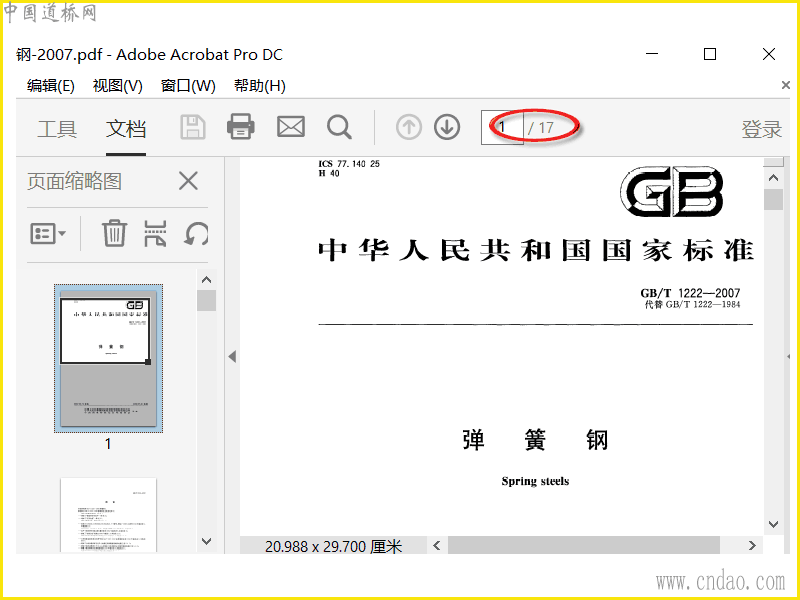
Task: Select page 1 thumbnail
Action: coord(108,358)
